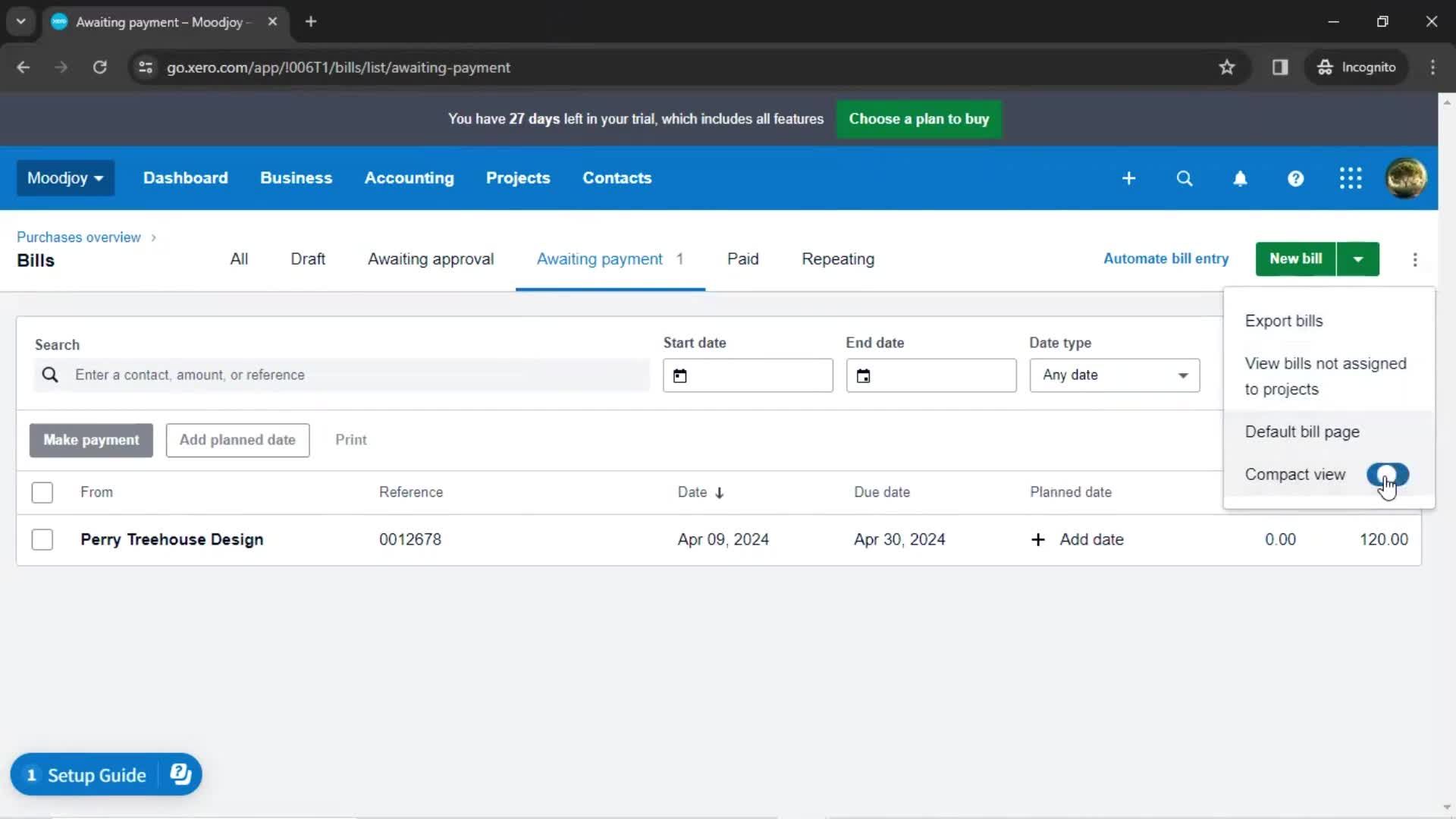Click the End date calendar icon
This screenshot has width=1456, height=819.
click(x=863, y=375)
